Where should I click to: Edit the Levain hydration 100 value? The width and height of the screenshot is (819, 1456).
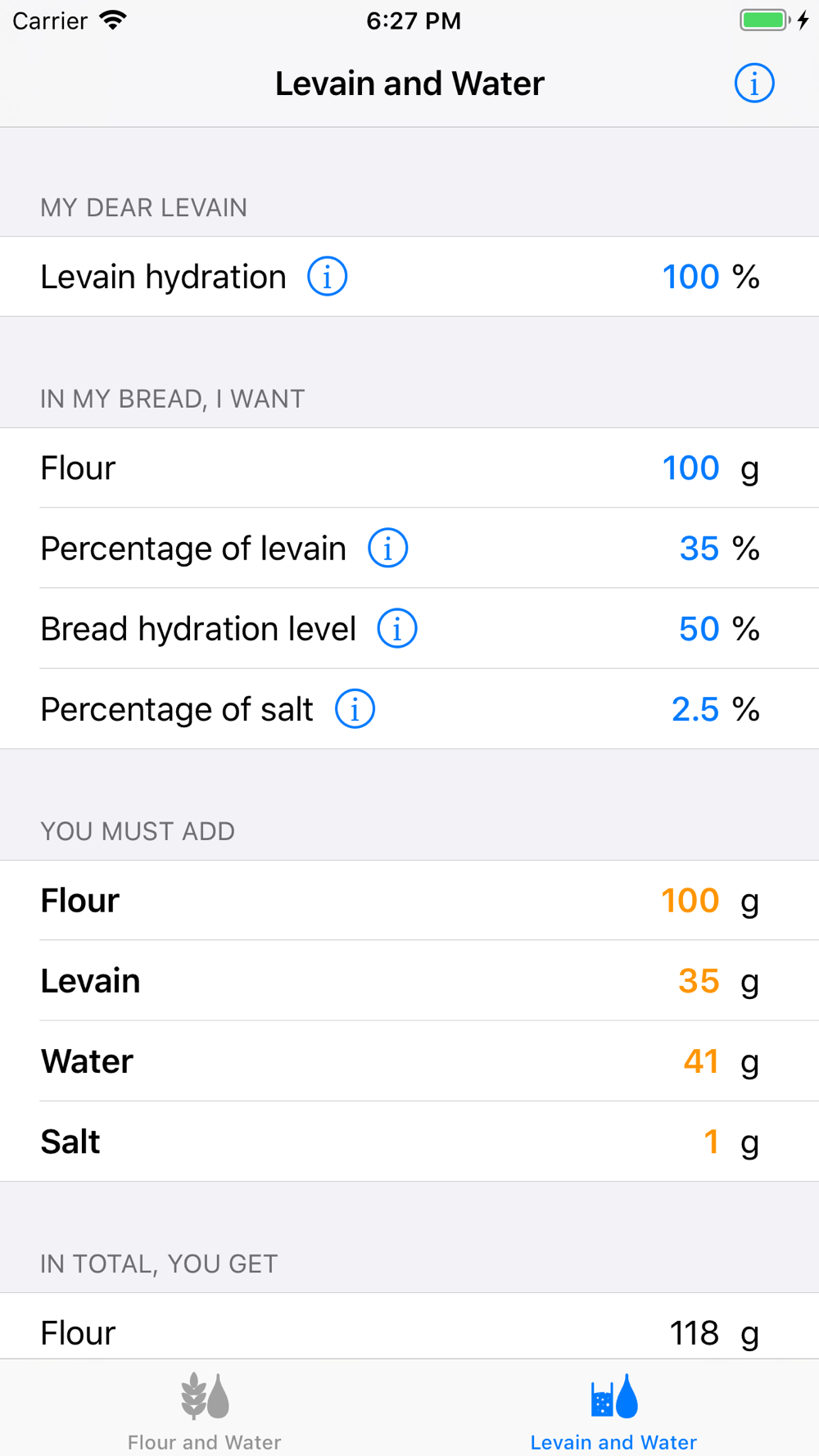690,277
